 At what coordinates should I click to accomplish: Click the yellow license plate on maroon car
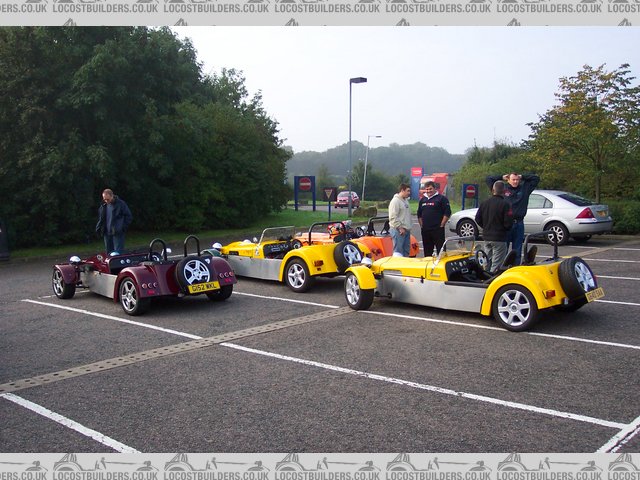(x=203, y=287)
